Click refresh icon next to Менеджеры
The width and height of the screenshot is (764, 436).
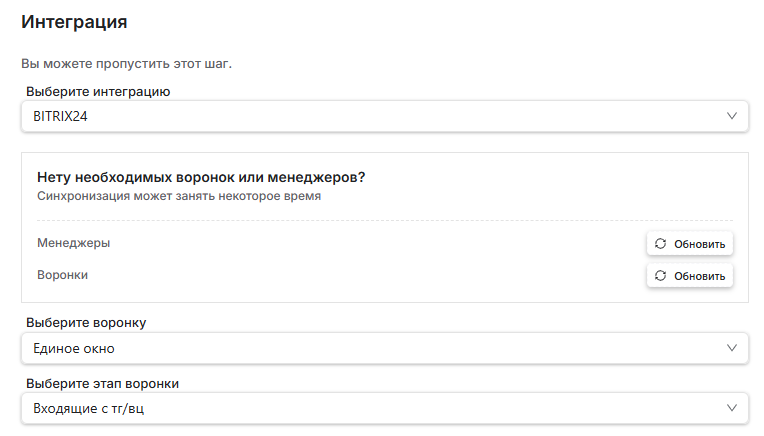tap(660, 243)
